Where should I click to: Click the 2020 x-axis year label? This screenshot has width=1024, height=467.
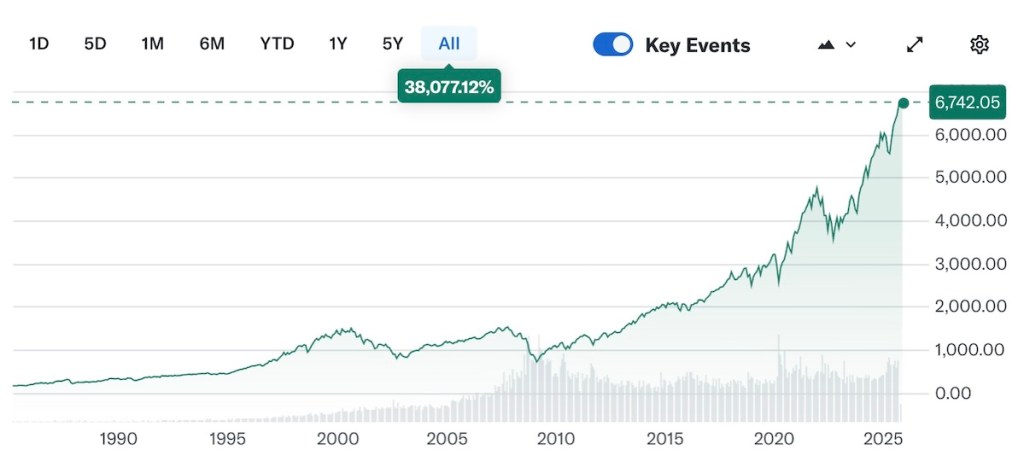773,438
